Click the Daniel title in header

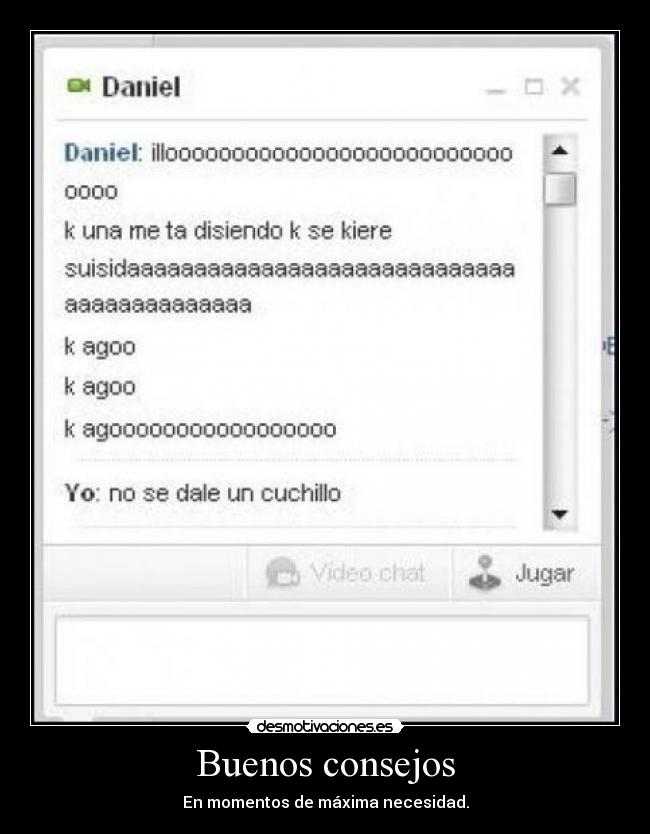(x=141, y=87)
